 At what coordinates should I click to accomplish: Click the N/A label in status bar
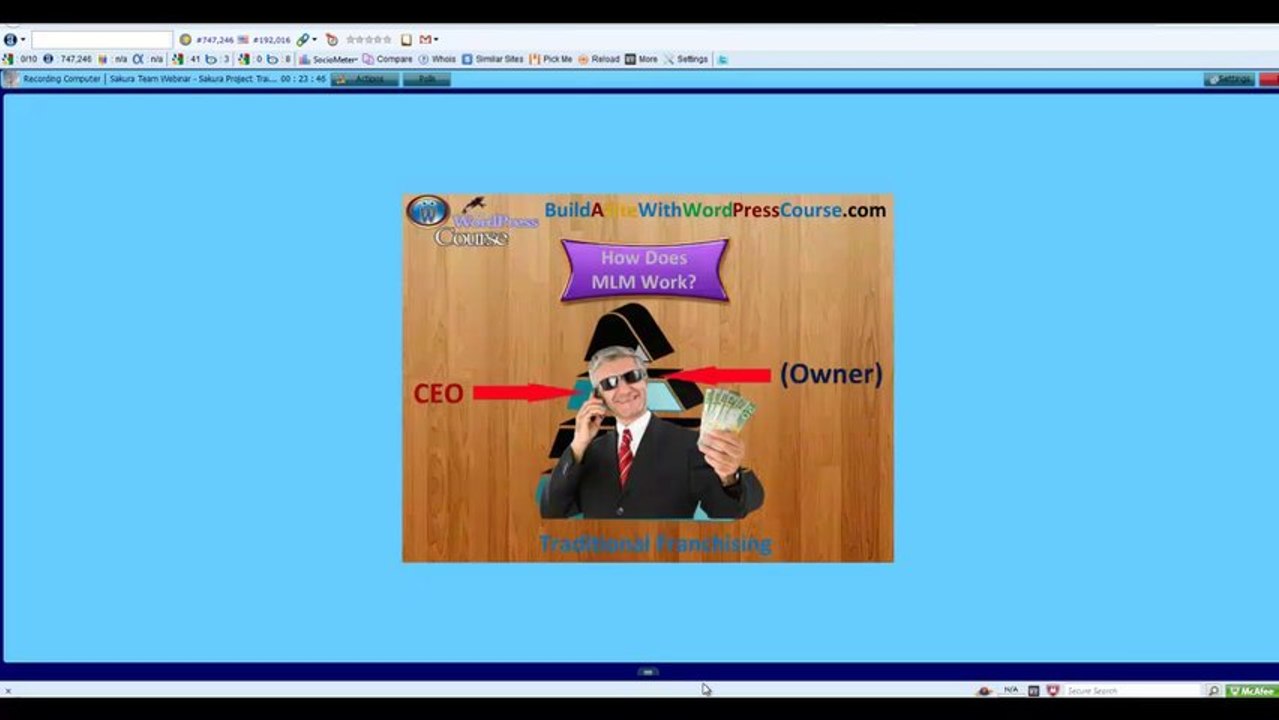click(1011, 690)
